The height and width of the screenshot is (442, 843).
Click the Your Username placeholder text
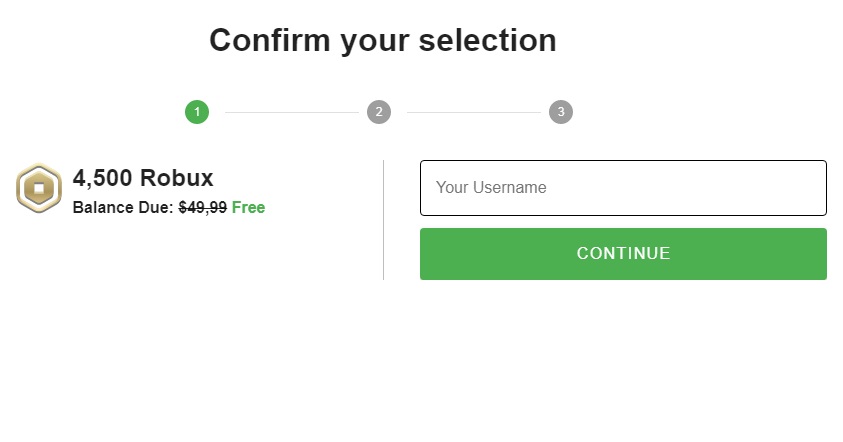(x=491, y=188)
